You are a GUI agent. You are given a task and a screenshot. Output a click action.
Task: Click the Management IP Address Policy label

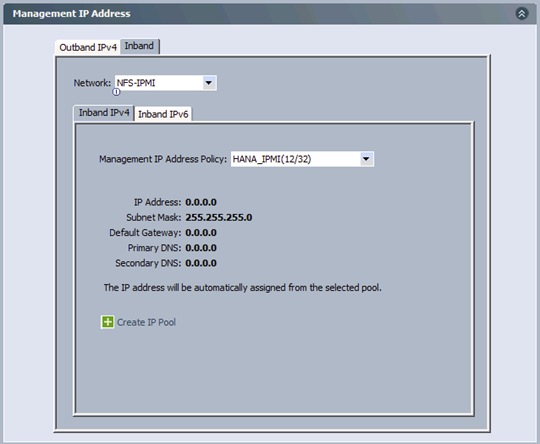(163, 159)
